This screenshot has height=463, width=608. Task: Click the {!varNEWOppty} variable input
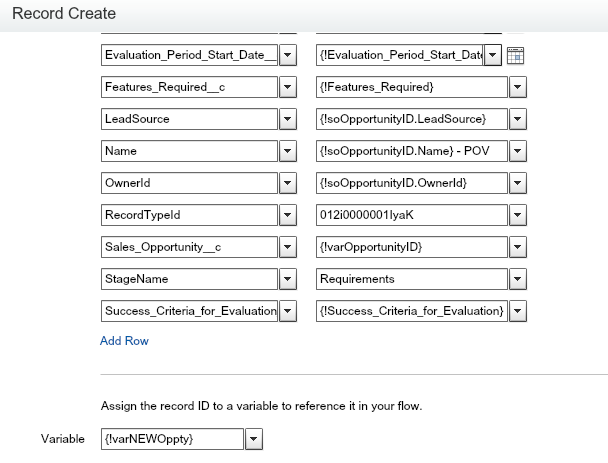point(172,439)
